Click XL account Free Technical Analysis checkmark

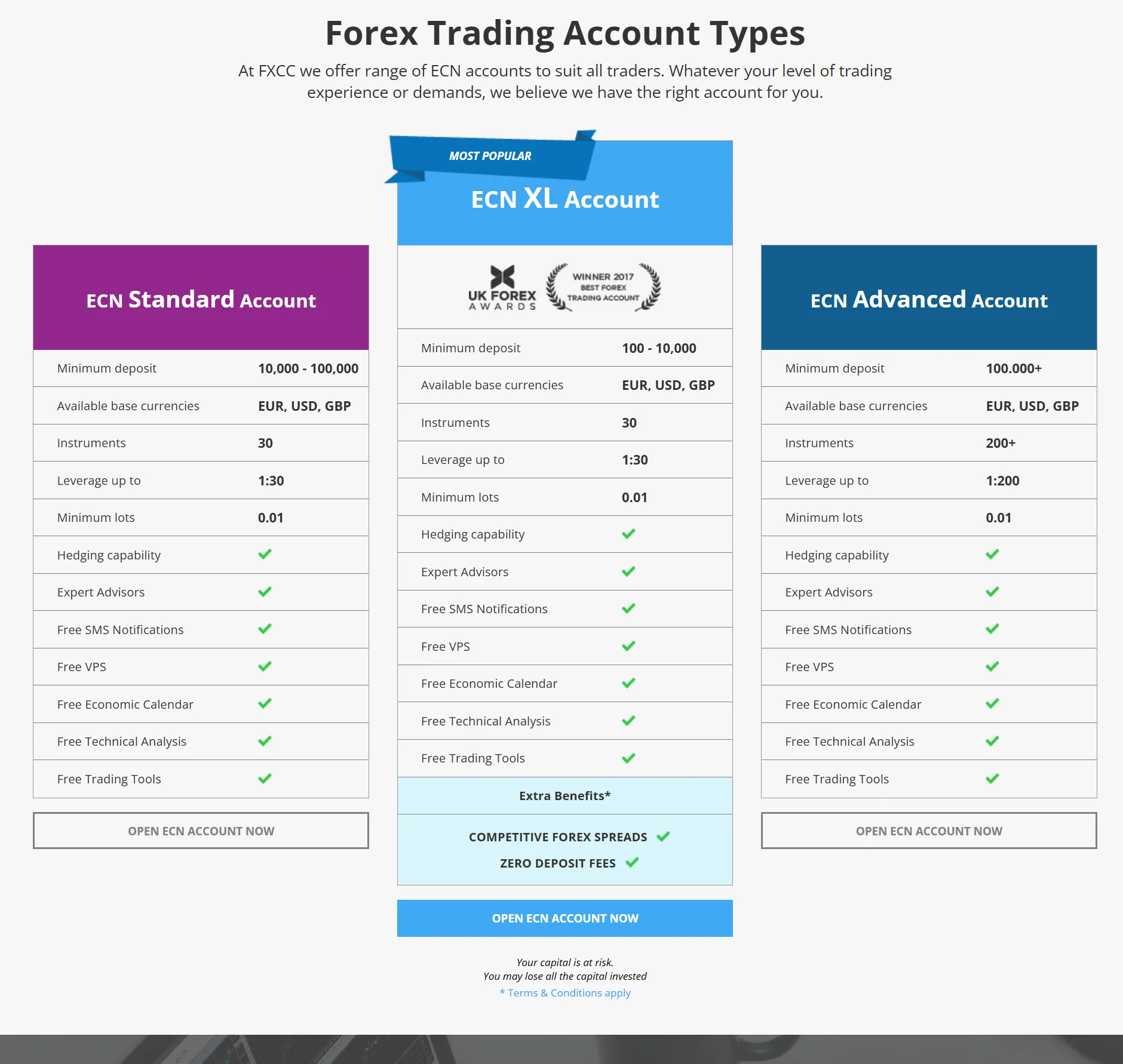628,721
